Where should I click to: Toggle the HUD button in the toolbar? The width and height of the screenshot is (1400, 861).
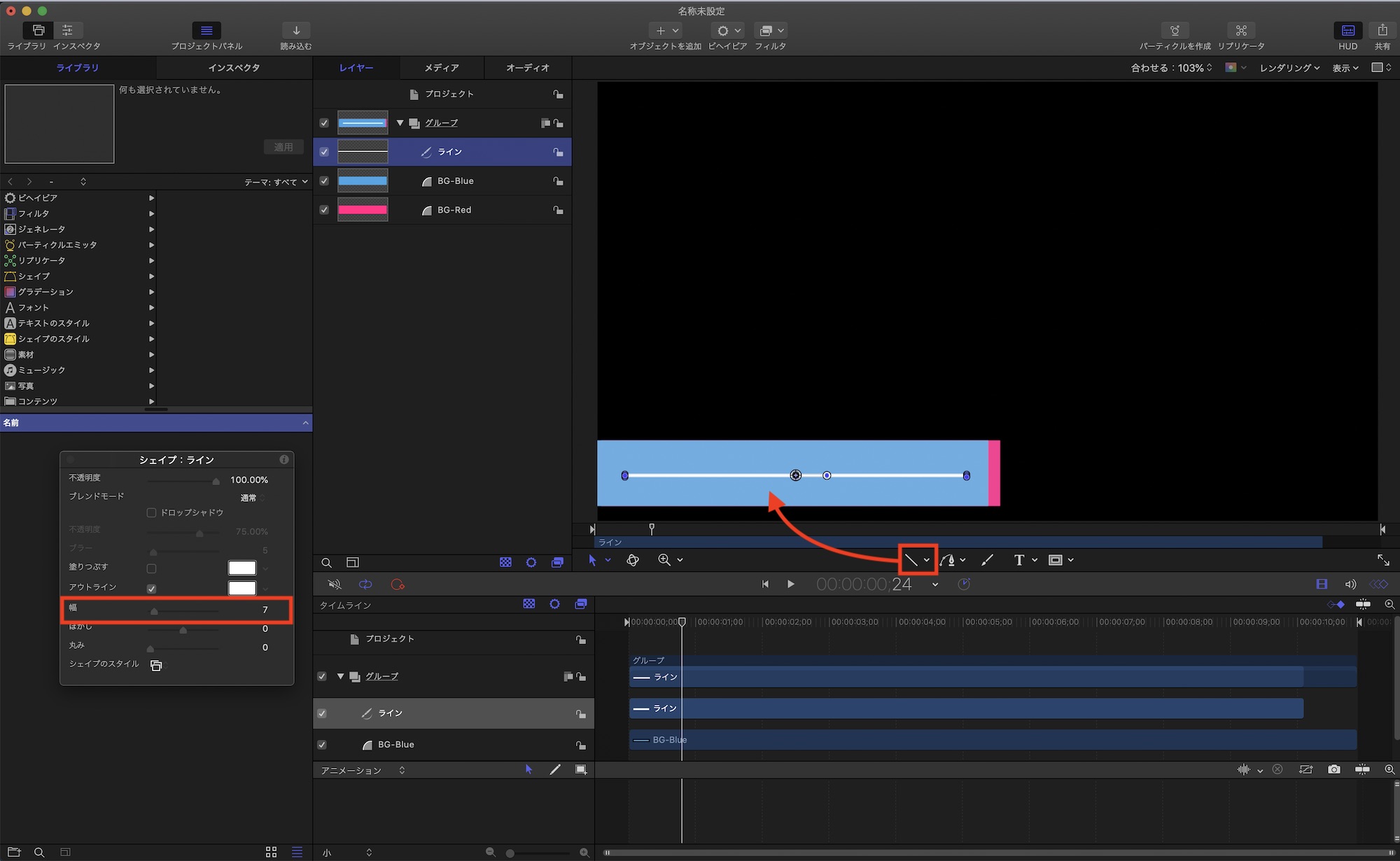(1347, 31)
